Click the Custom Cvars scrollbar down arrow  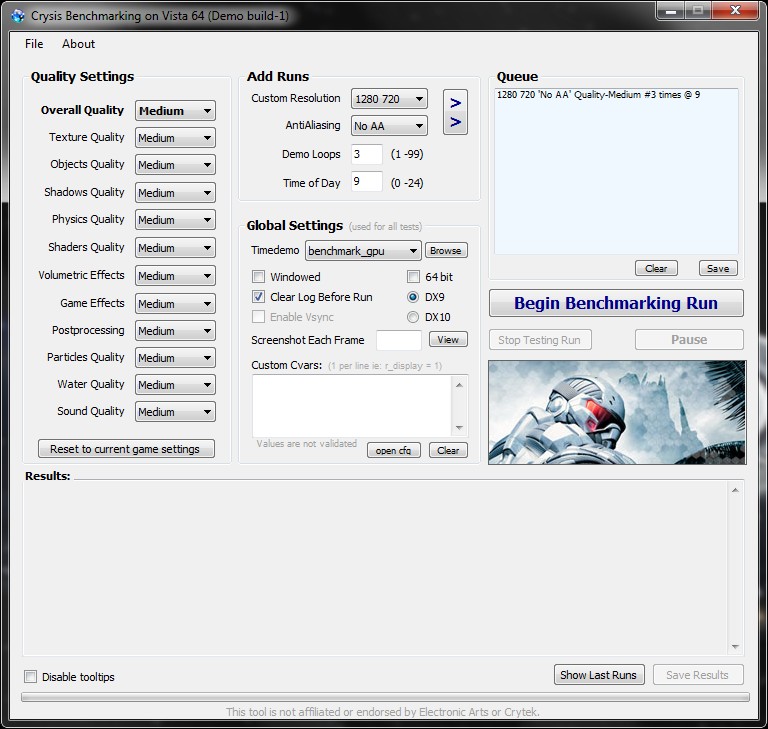(459, 428)
